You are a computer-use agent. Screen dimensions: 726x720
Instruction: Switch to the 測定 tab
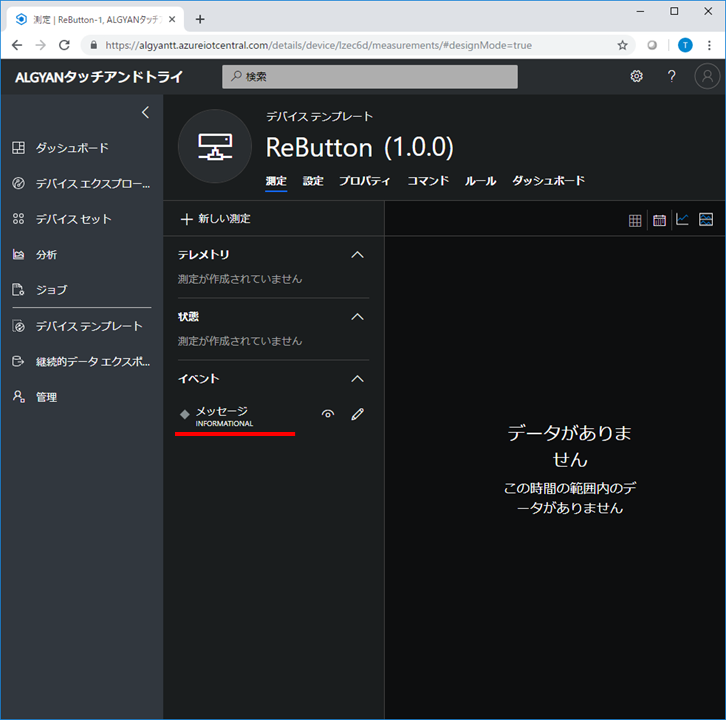pyautogui.click(x=276, y=181)
